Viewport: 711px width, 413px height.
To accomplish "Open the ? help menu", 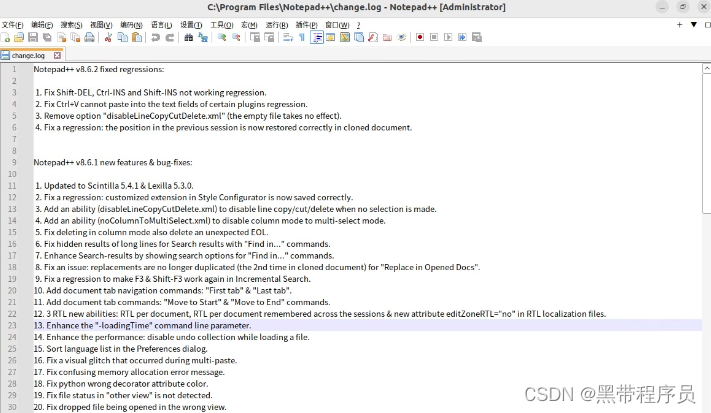I will [358, 25].
